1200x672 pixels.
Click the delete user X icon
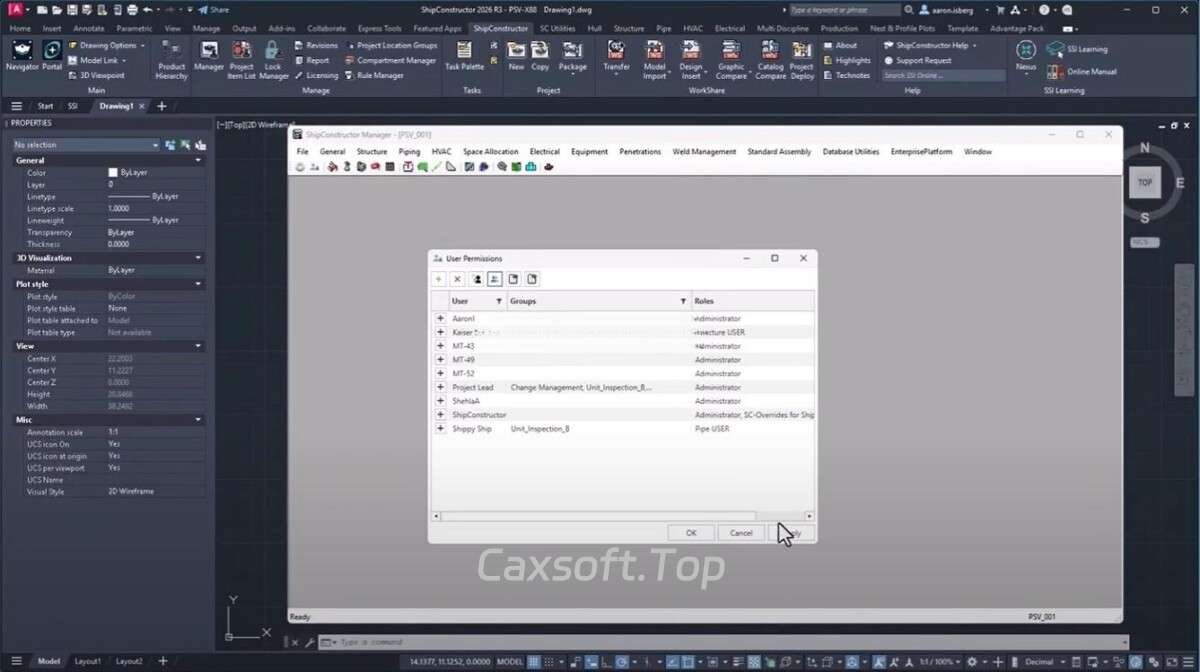coord(457,279)
